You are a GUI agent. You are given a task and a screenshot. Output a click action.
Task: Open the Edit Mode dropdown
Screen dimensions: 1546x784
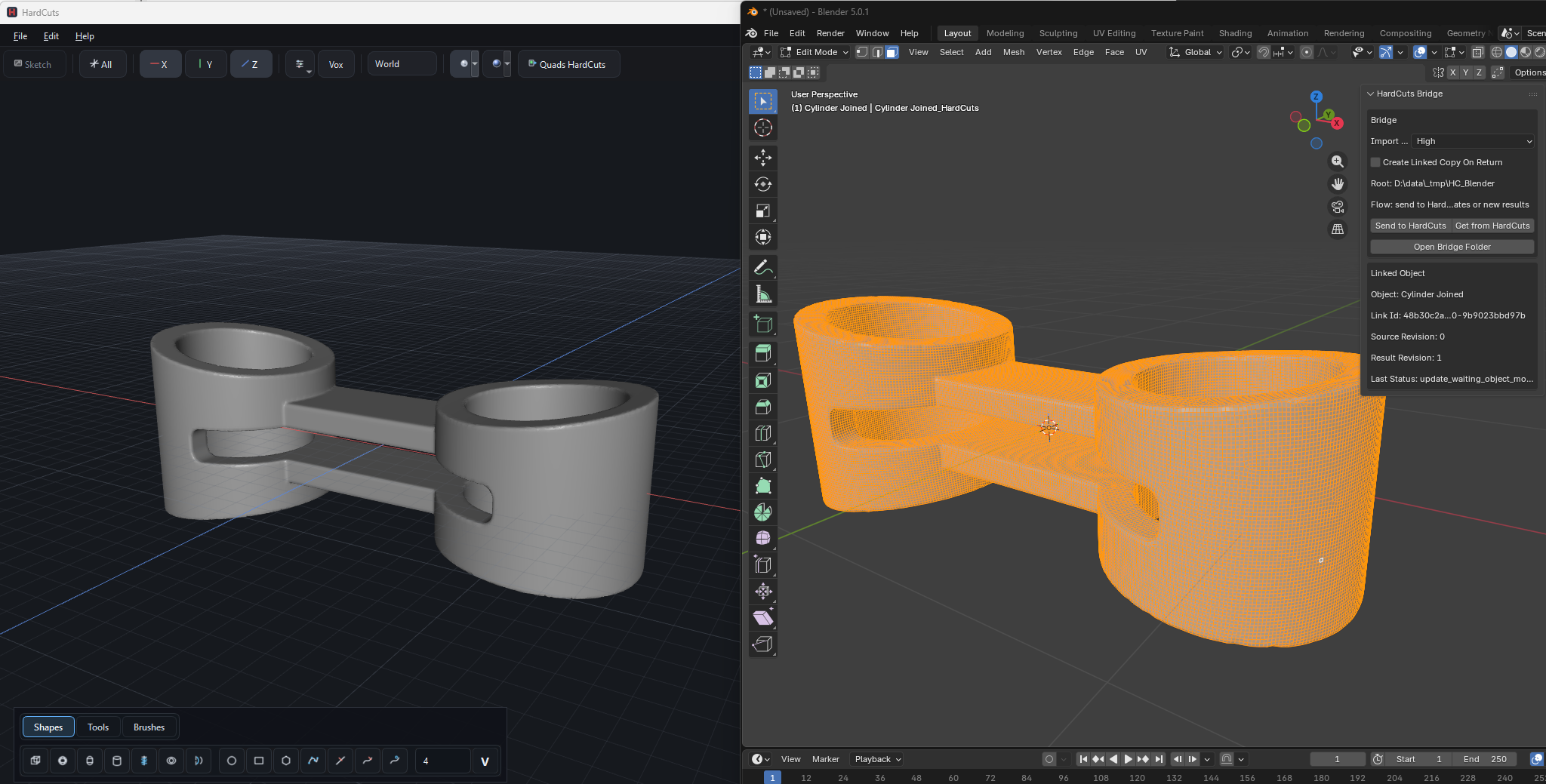click(815, 52)
